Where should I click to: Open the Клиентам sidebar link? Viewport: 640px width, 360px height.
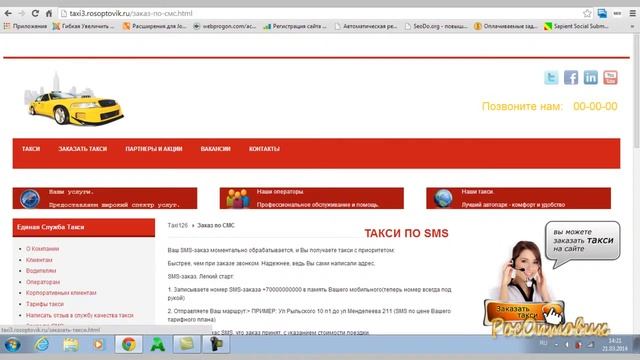39,260
